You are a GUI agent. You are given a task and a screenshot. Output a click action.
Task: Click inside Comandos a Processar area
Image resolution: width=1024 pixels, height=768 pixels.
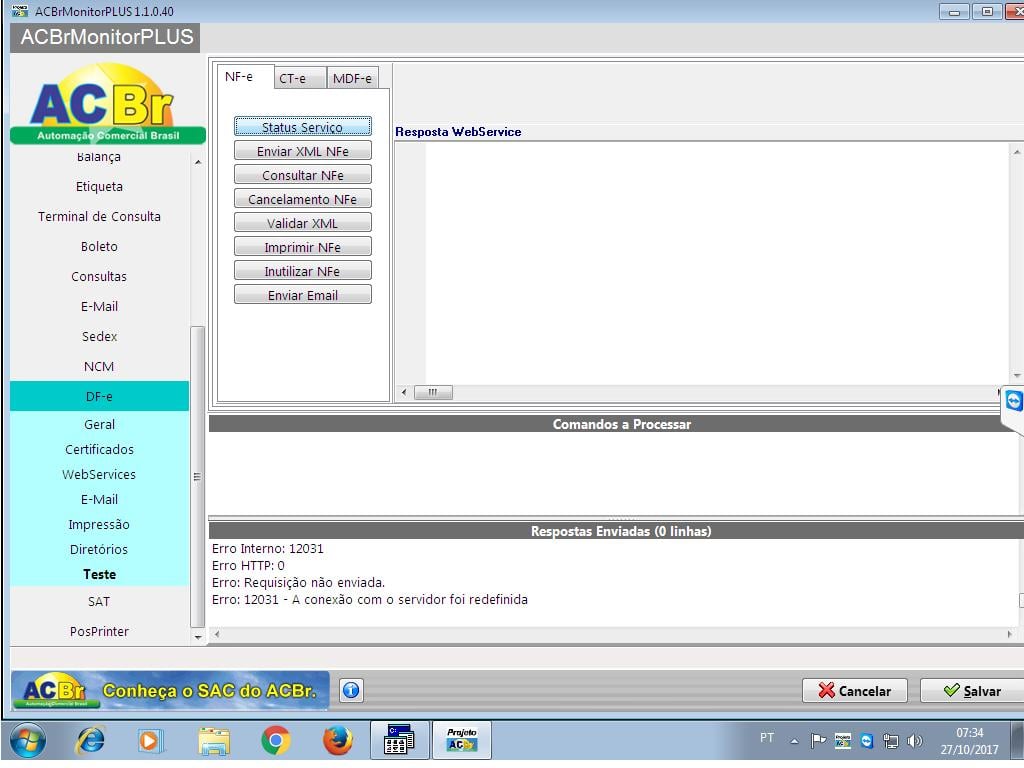[x=615, y=473]
